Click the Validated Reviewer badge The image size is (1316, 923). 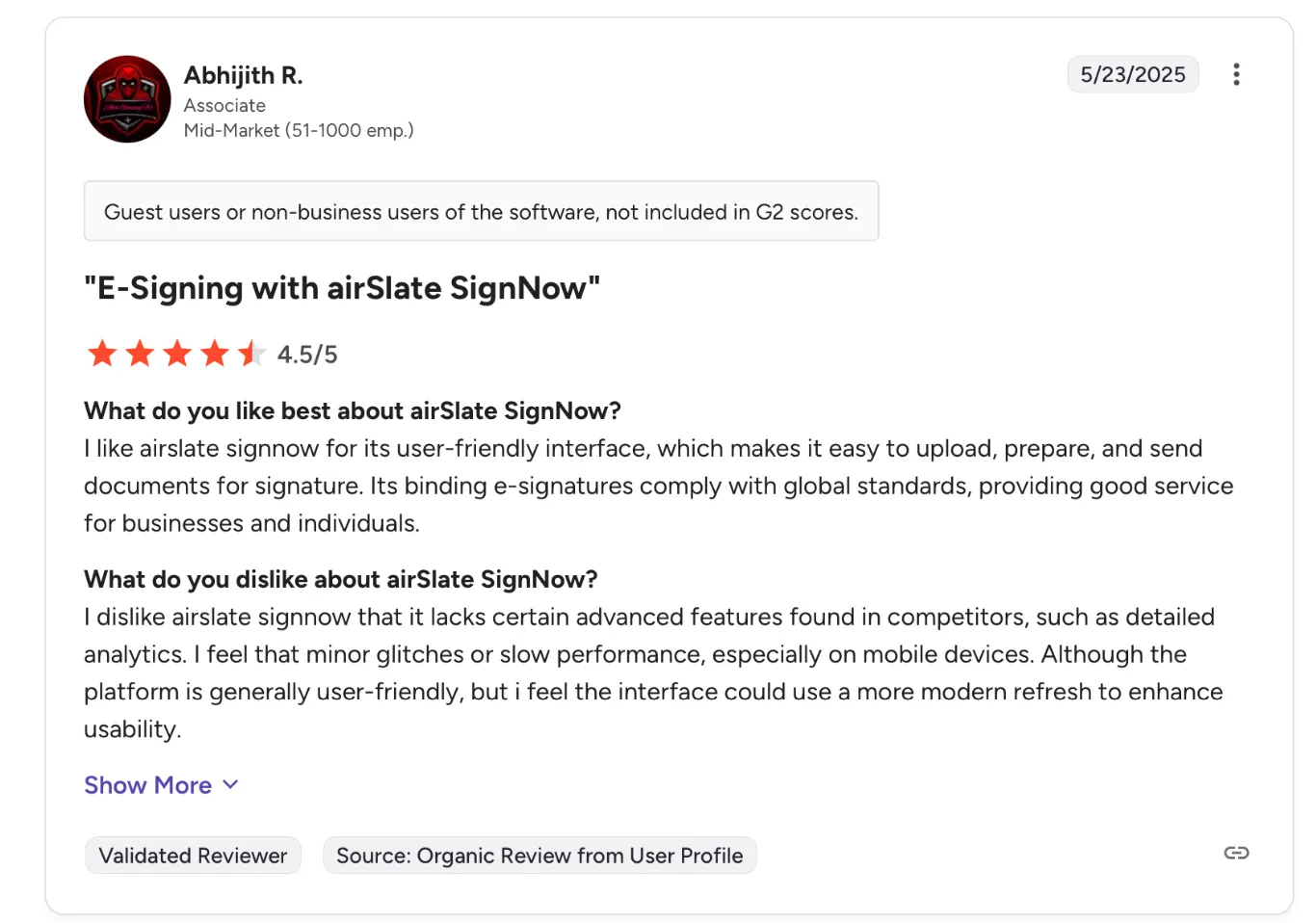192,855
